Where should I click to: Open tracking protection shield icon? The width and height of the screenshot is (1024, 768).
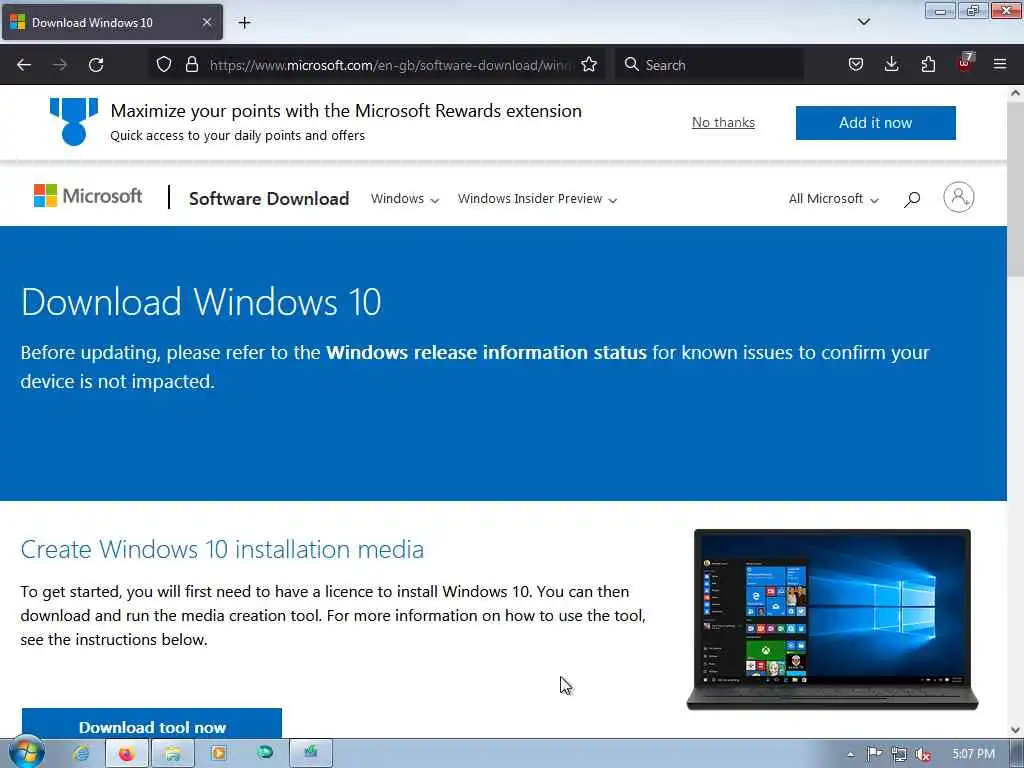pos(164,65)
